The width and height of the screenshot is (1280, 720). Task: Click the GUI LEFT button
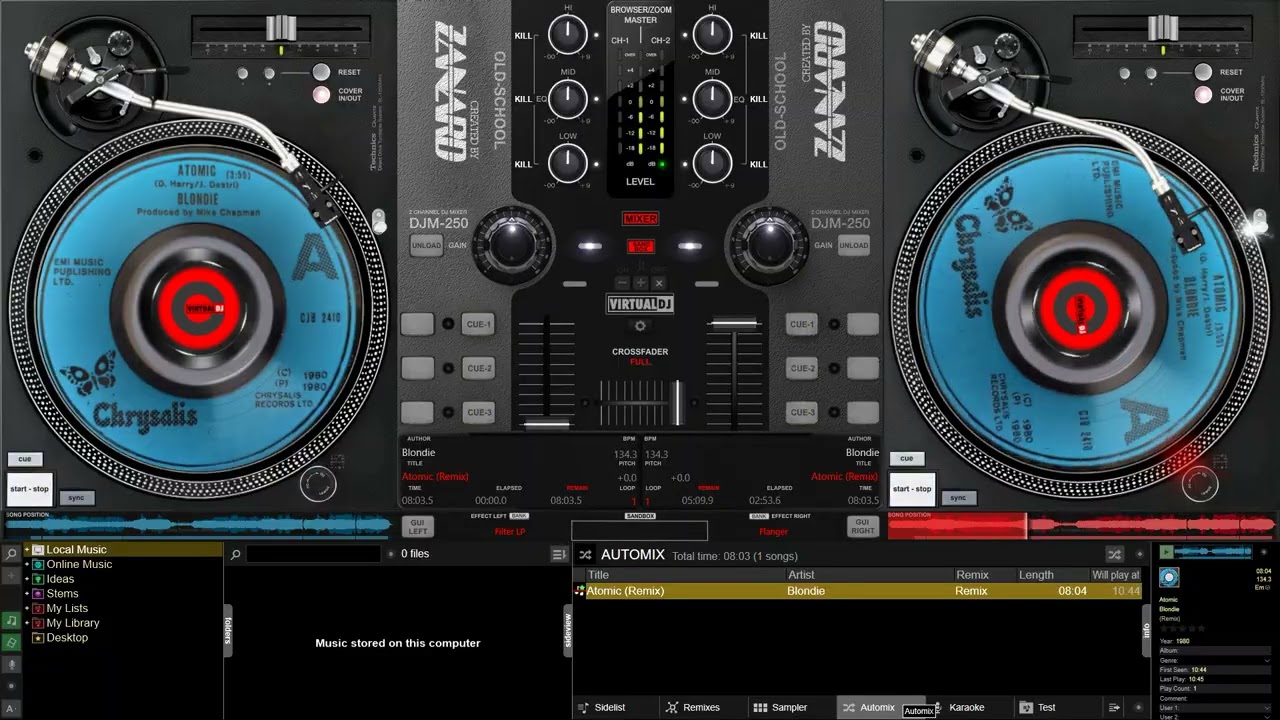(x=418, y=526)
